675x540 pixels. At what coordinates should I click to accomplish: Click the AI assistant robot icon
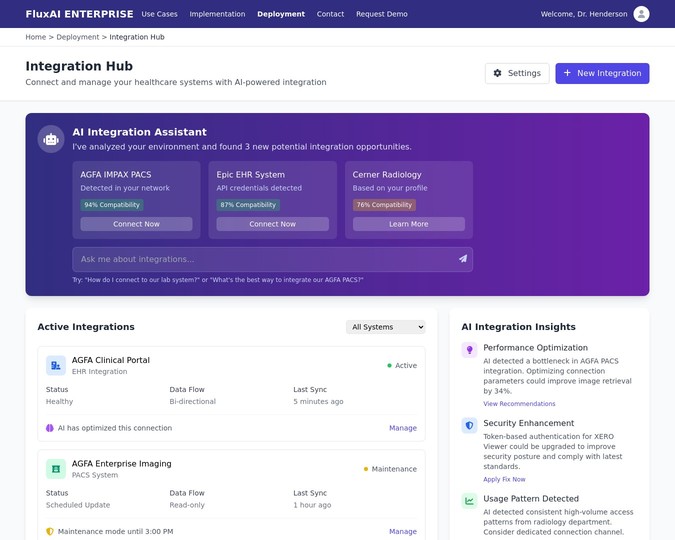click(51, 139)
